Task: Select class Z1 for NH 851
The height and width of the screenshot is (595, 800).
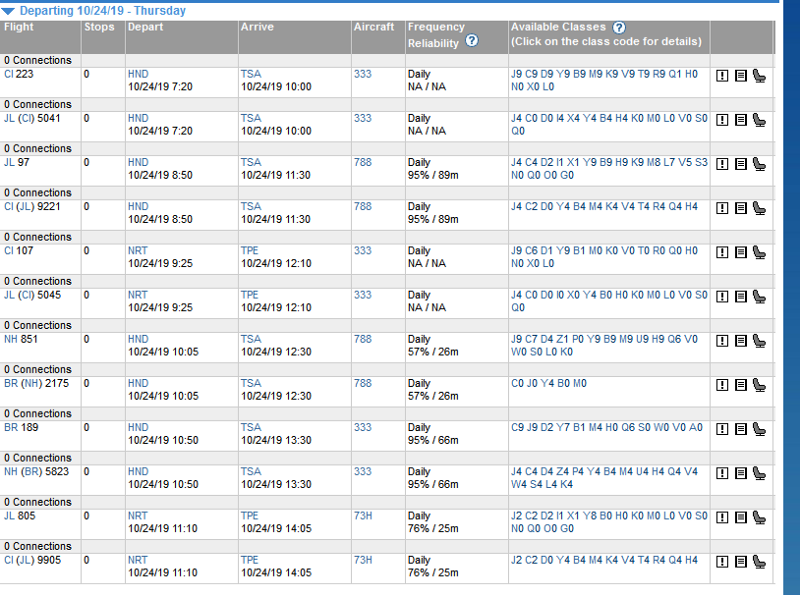Action: coord(562,339)
